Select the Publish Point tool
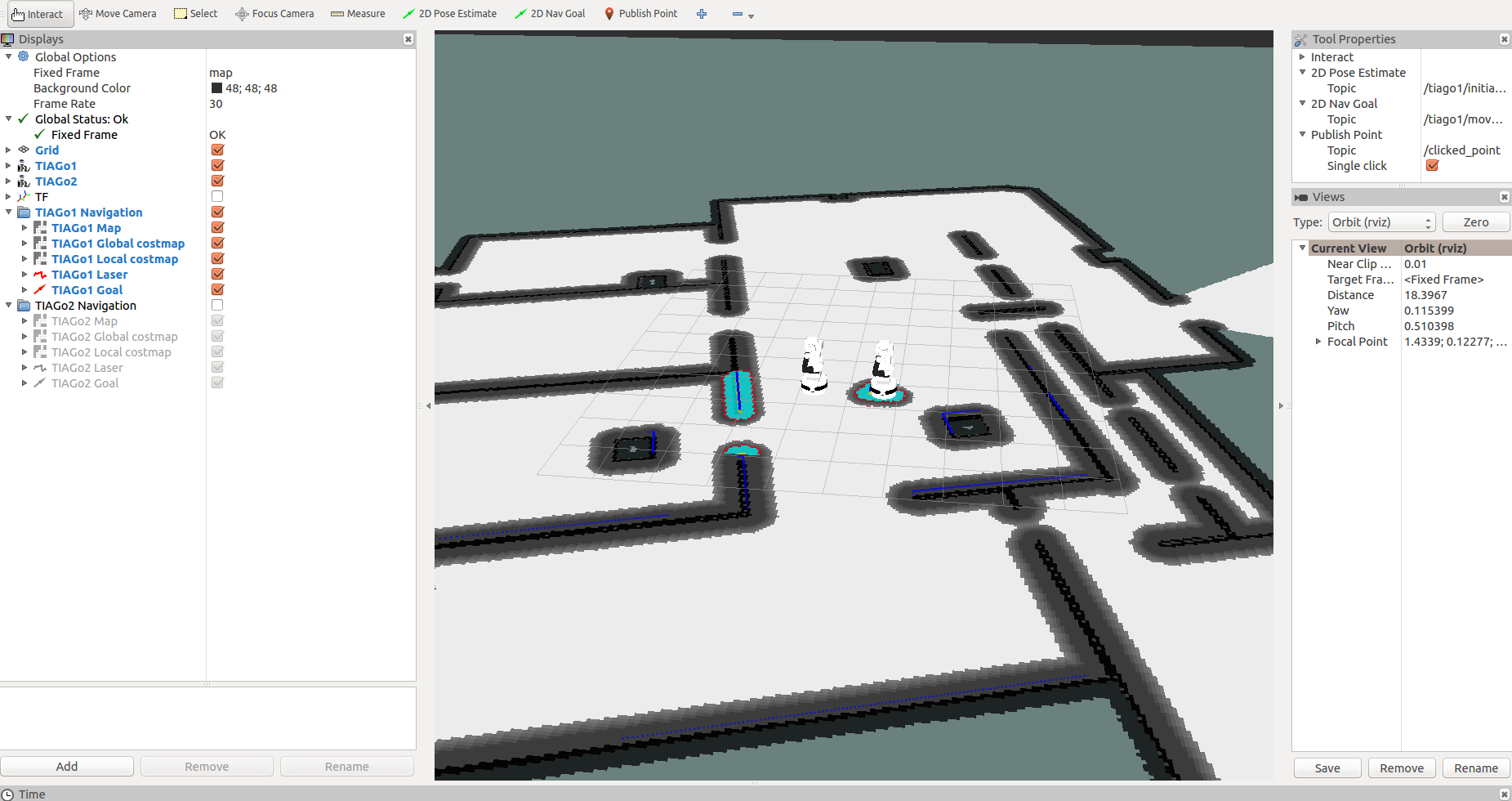This screenshot has width=1512, height=801. pyautogui.click(x=640, y=14)
